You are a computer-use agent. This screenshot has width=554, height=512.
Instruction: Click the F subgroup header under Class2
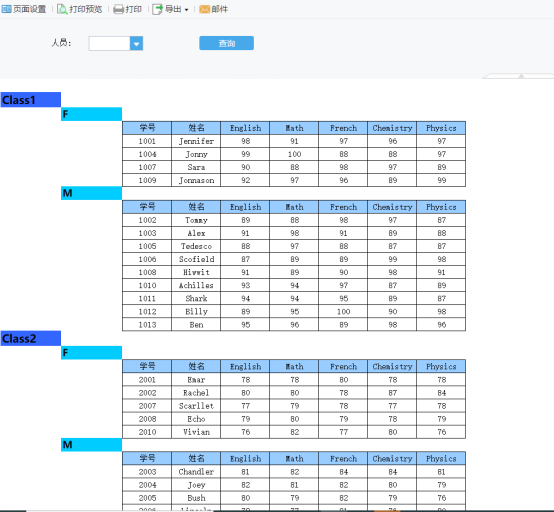[x=92, y=353]
